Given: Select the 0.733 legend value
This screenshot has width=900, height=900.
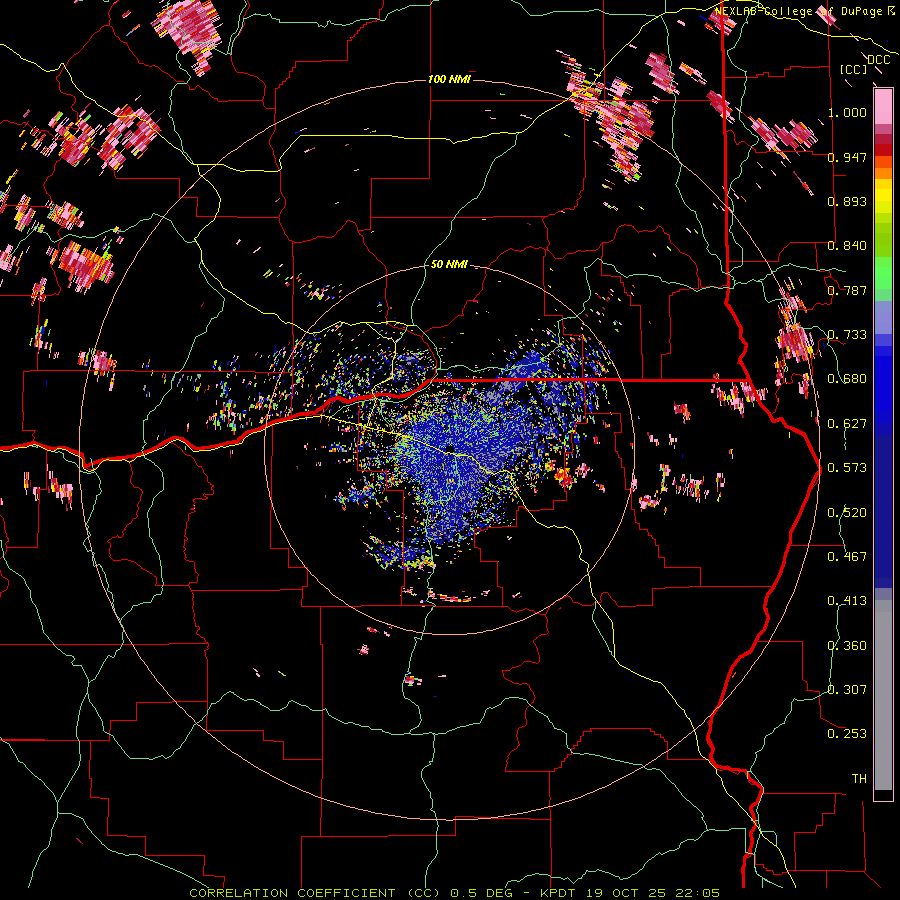Looking at the screenshot, I should [x=847, y=335].
